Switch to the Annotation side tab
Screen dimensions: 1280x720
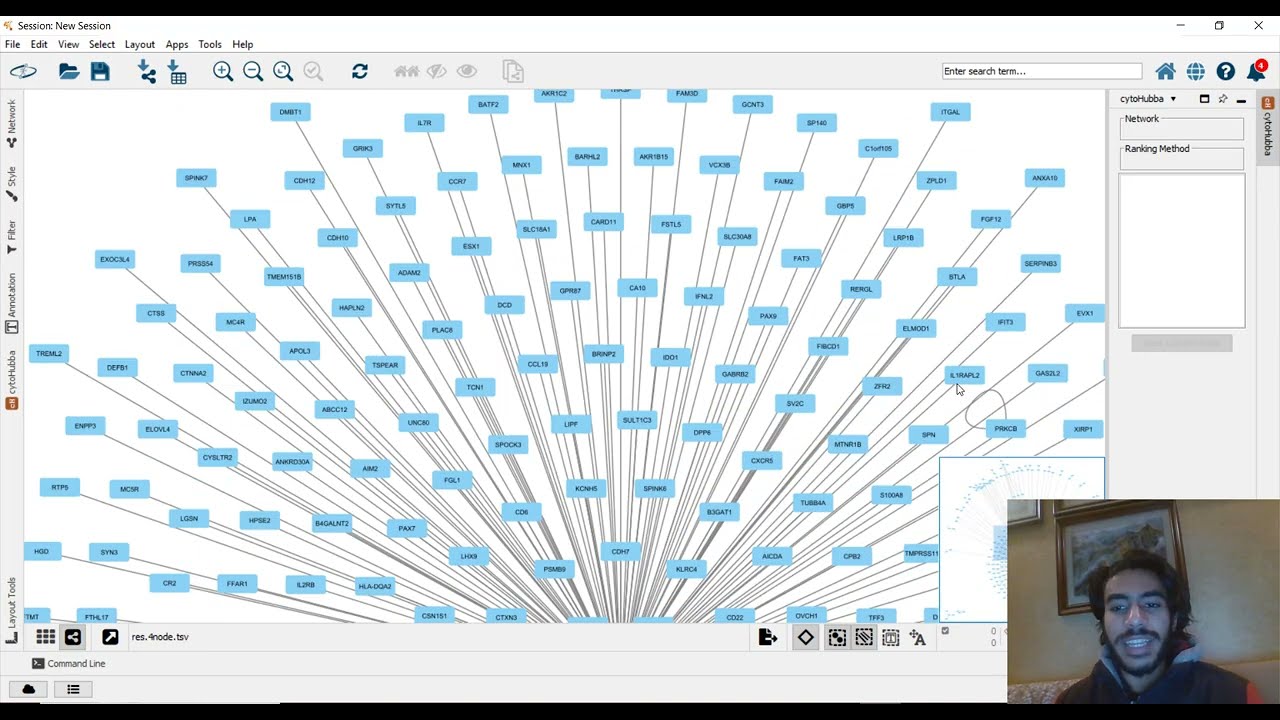11,303
